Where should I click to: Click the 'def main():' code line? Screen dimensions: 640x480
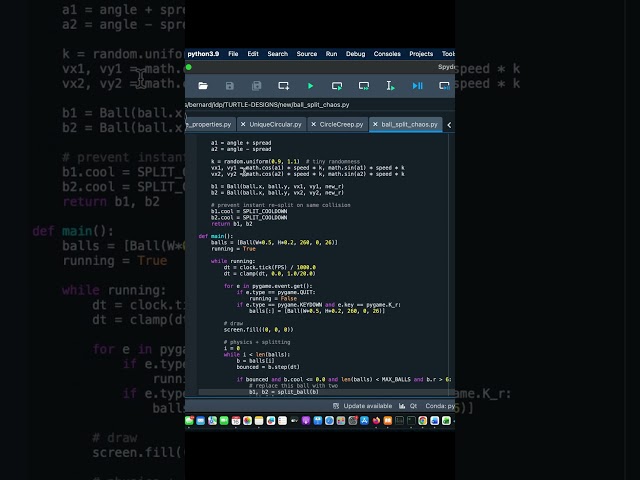pyautogui.click(x=216, y=236)
